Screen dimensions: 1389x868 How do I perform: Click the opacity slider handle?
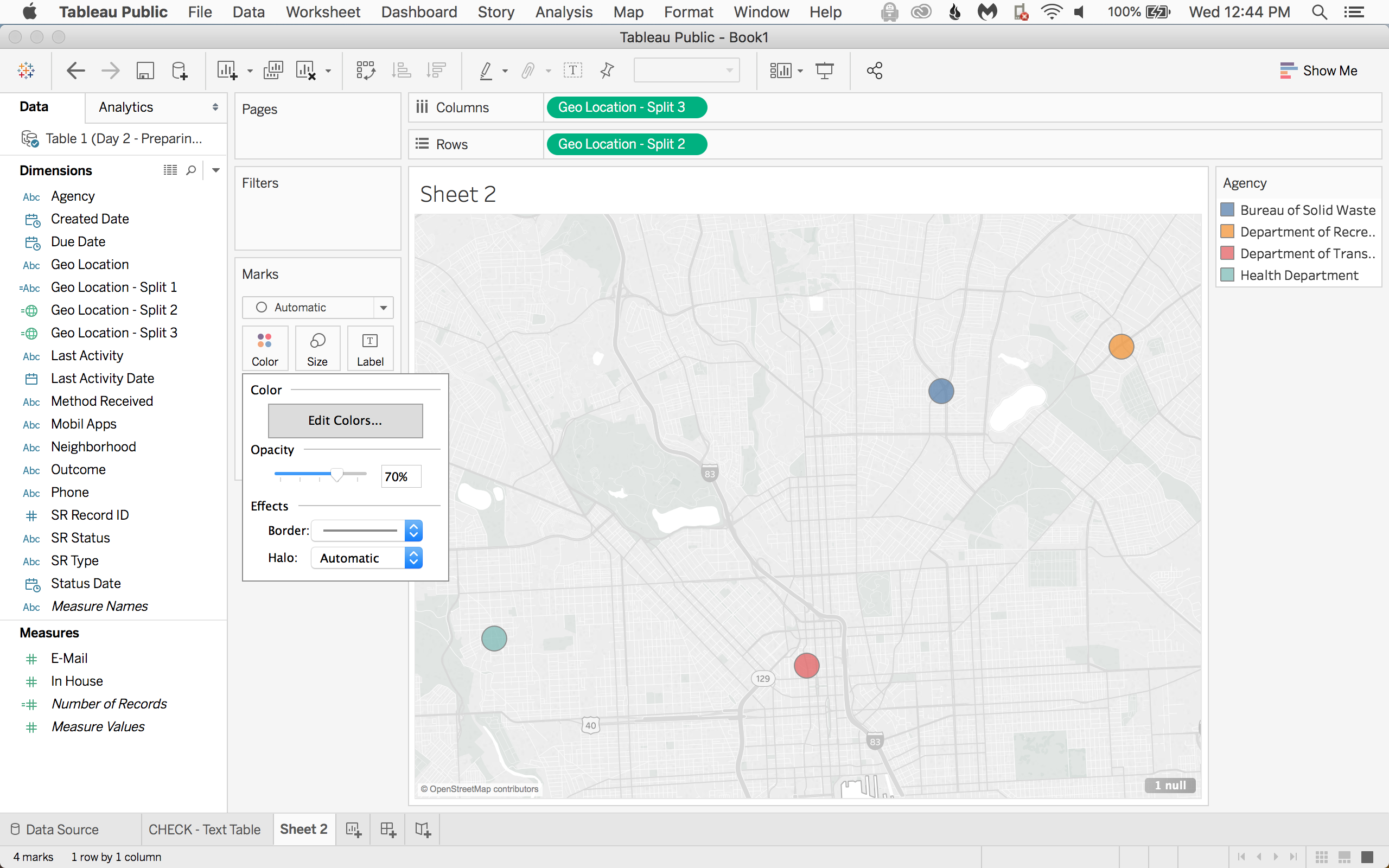click(x=337, y=475)
